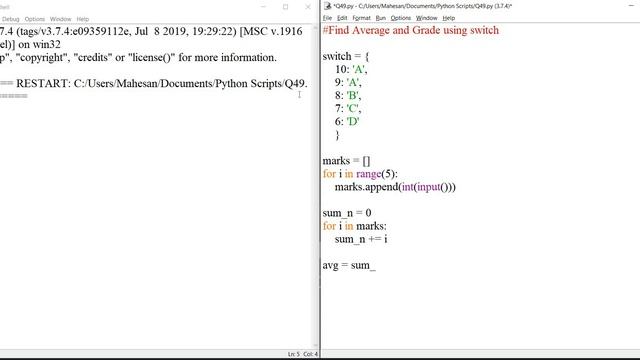Click the line 'switch = {'

pyautogui.click(x=346, y=56)
